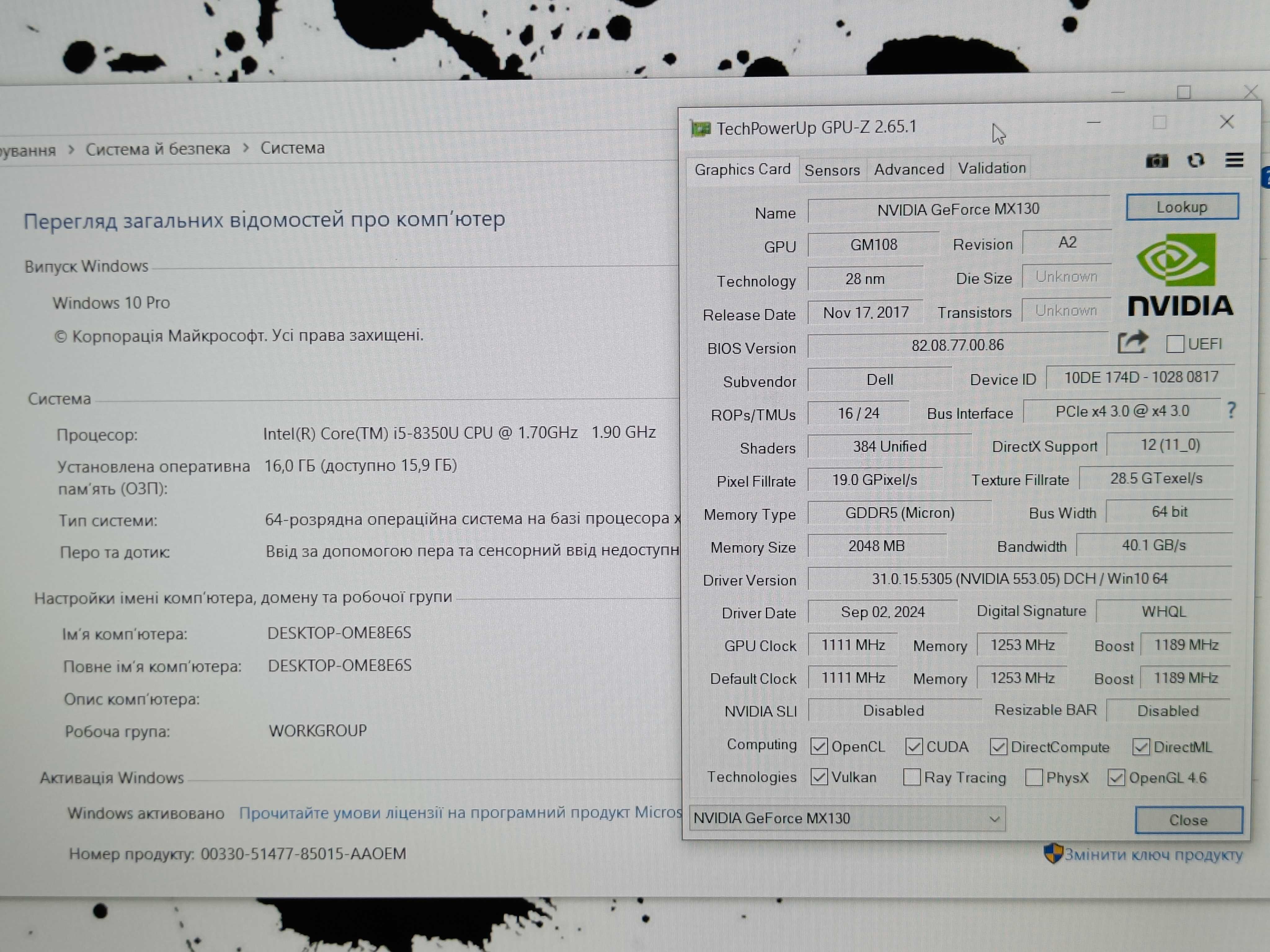This screenshot has width=1270, height=952.
Task: Click the BIOS Version field
Action: 958,346
